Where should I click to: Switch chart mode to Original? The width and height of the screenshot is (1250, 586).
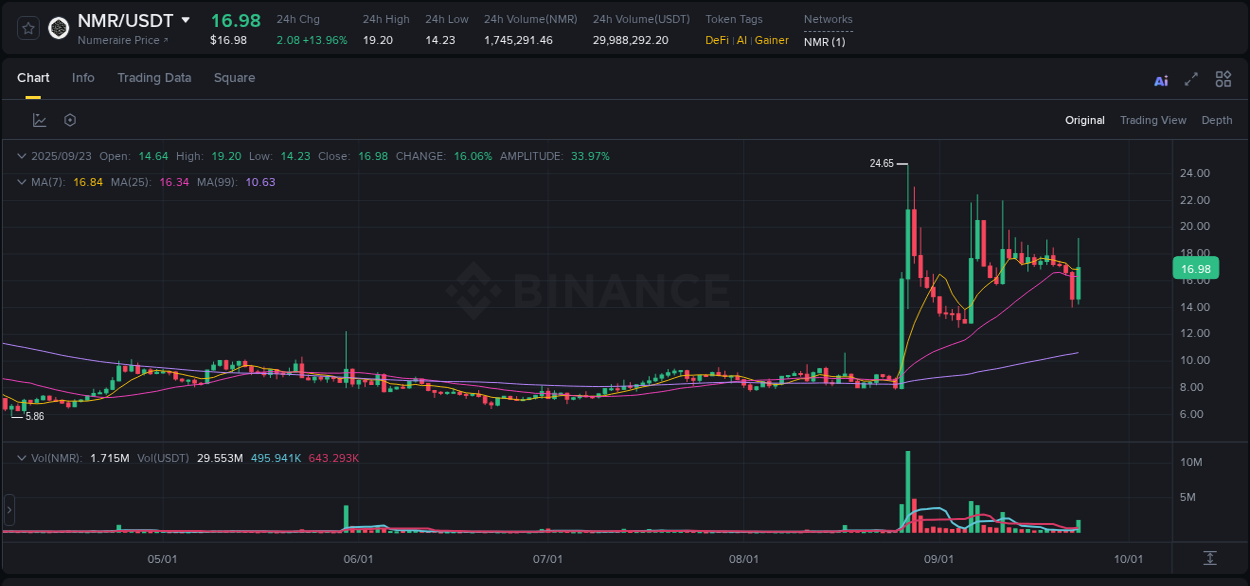(x=1085, y=120)
